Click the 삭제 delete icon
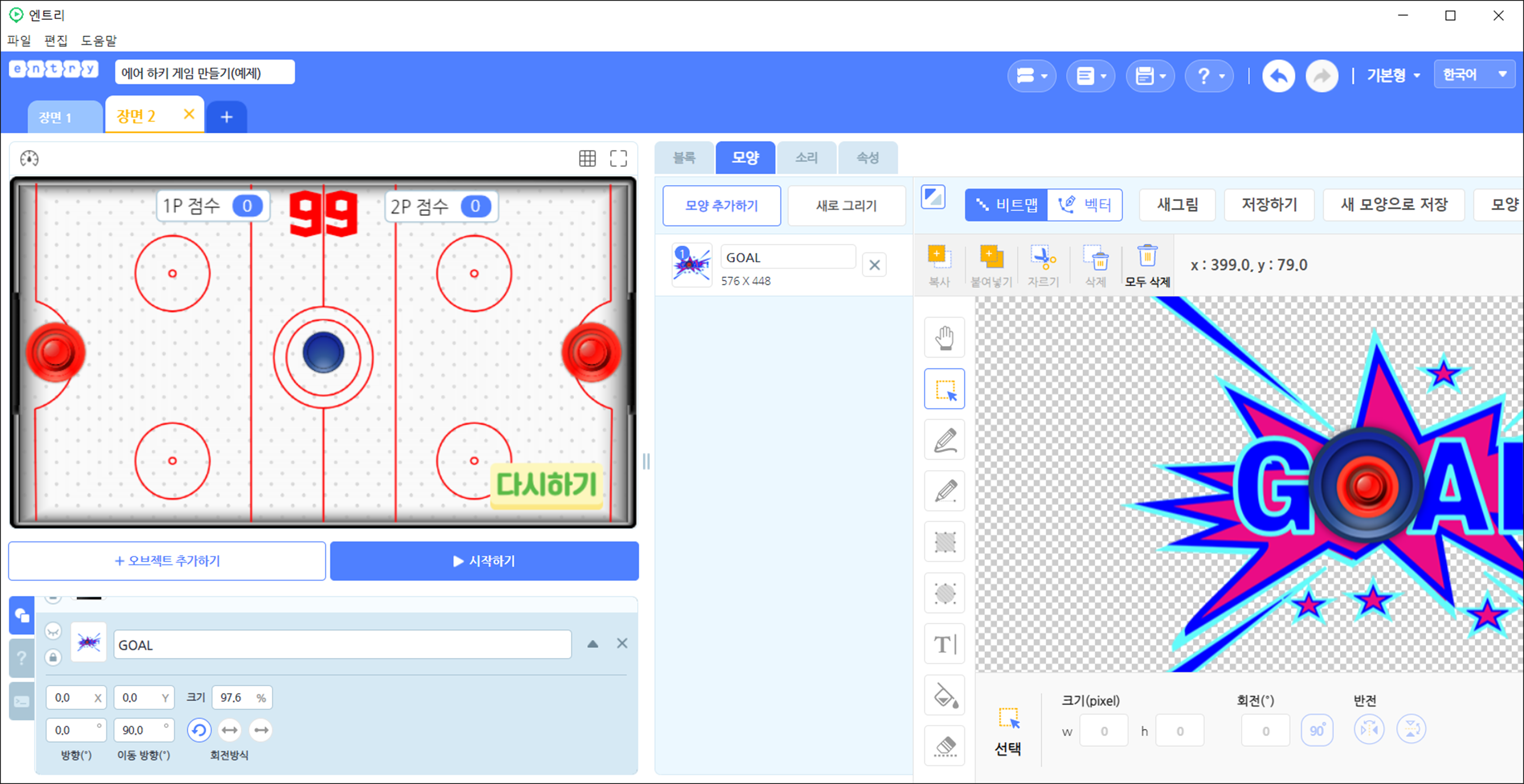The width and height of the screenshot is (1524, 784). (x=1095, y=266)
